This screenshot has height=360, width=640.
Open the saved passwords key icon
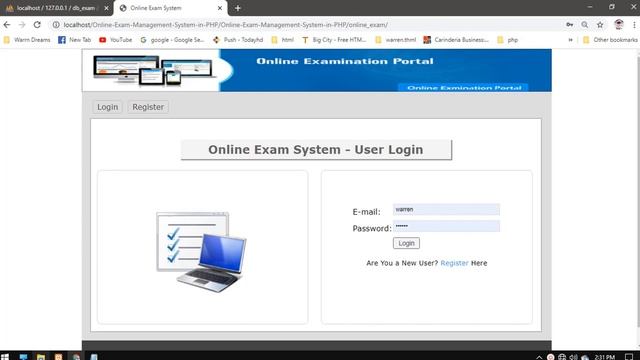(569, 25)
